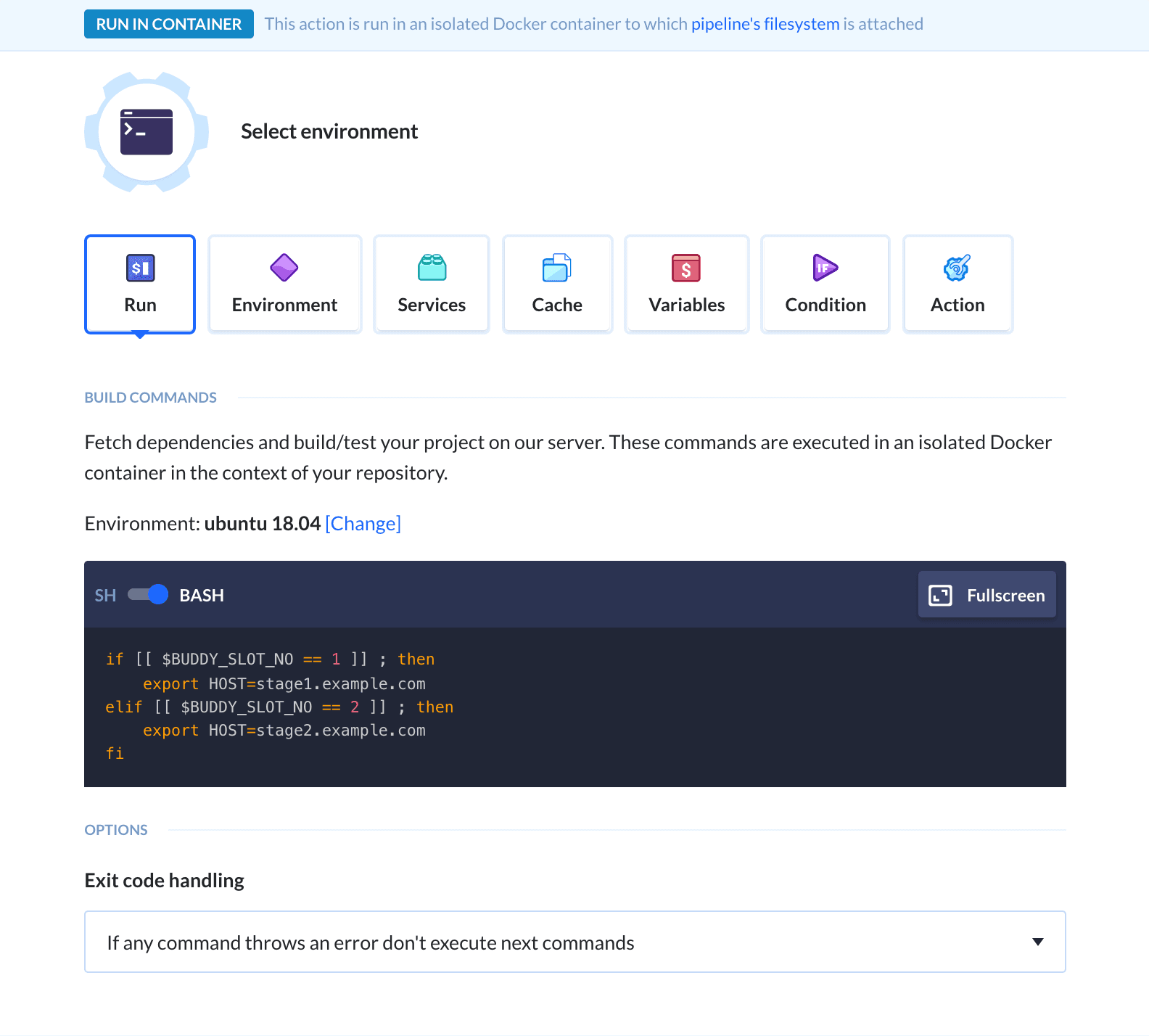Click the large terminal gear icon
Viewport: 1149px width, 1036px height.
coord(147,132)
